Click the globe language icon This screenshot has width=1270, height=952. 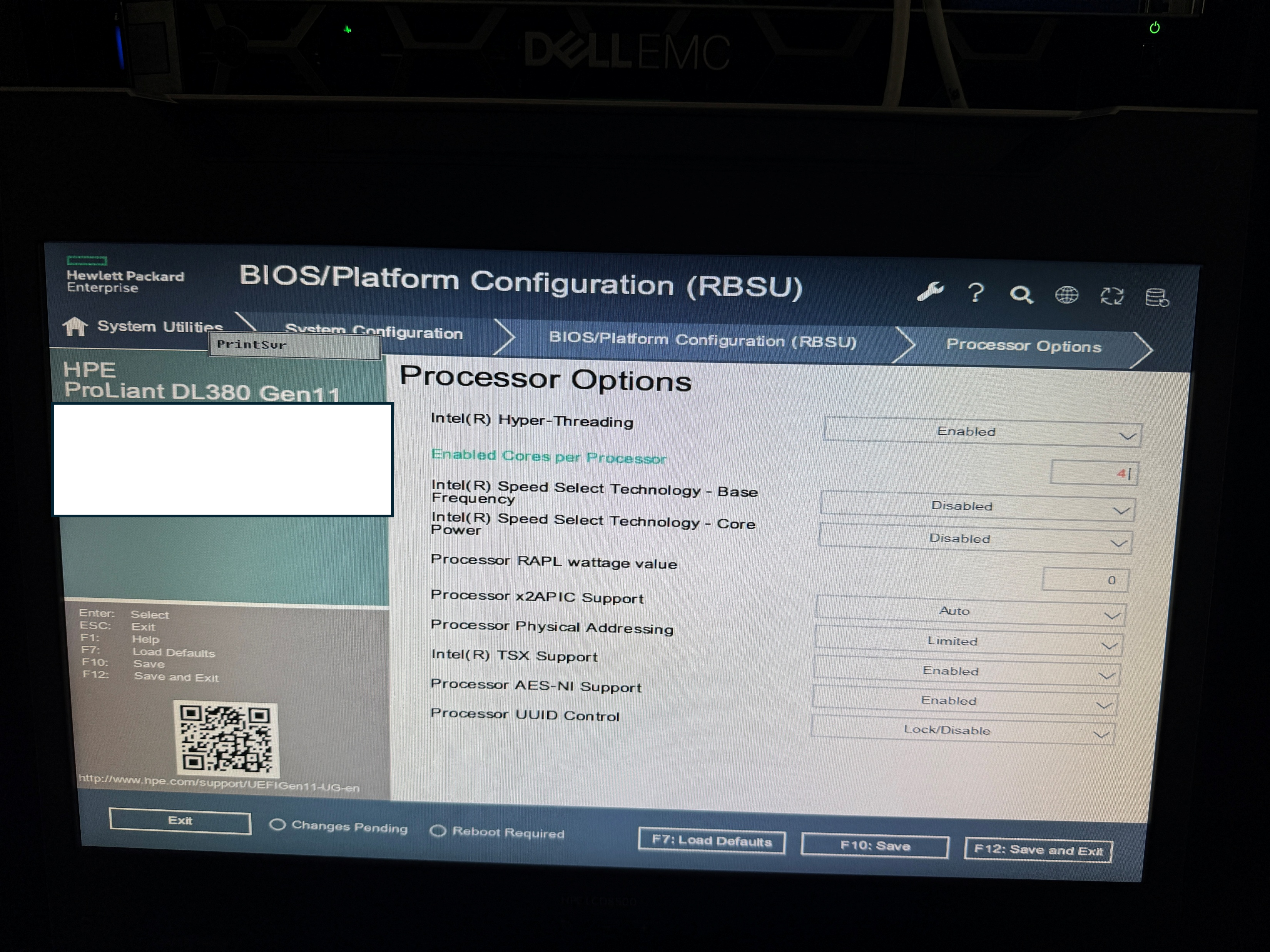1066,295
